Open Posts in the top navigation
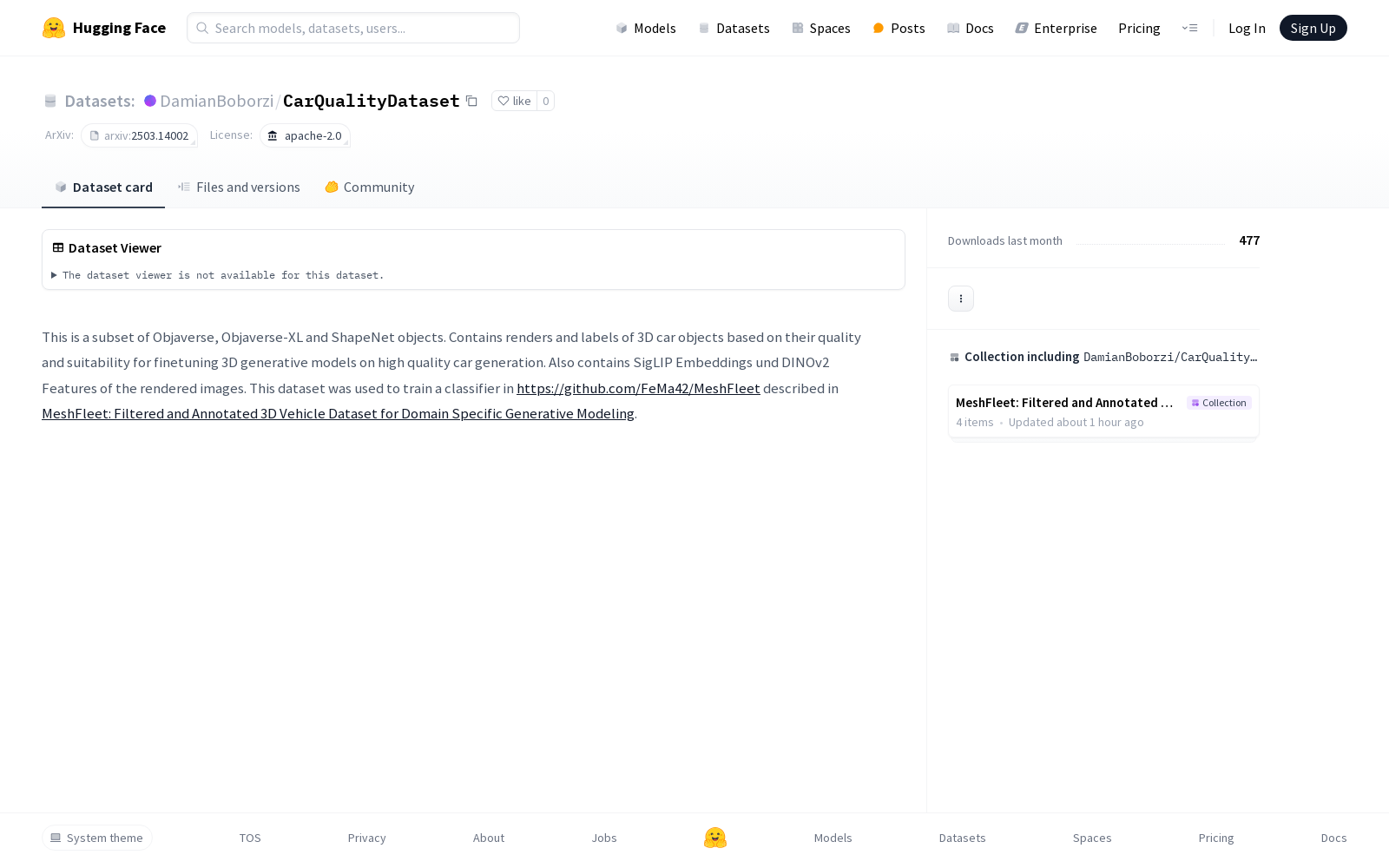Image resolution: width=1389 pixels, height=868 pixels. click(899, 28)
